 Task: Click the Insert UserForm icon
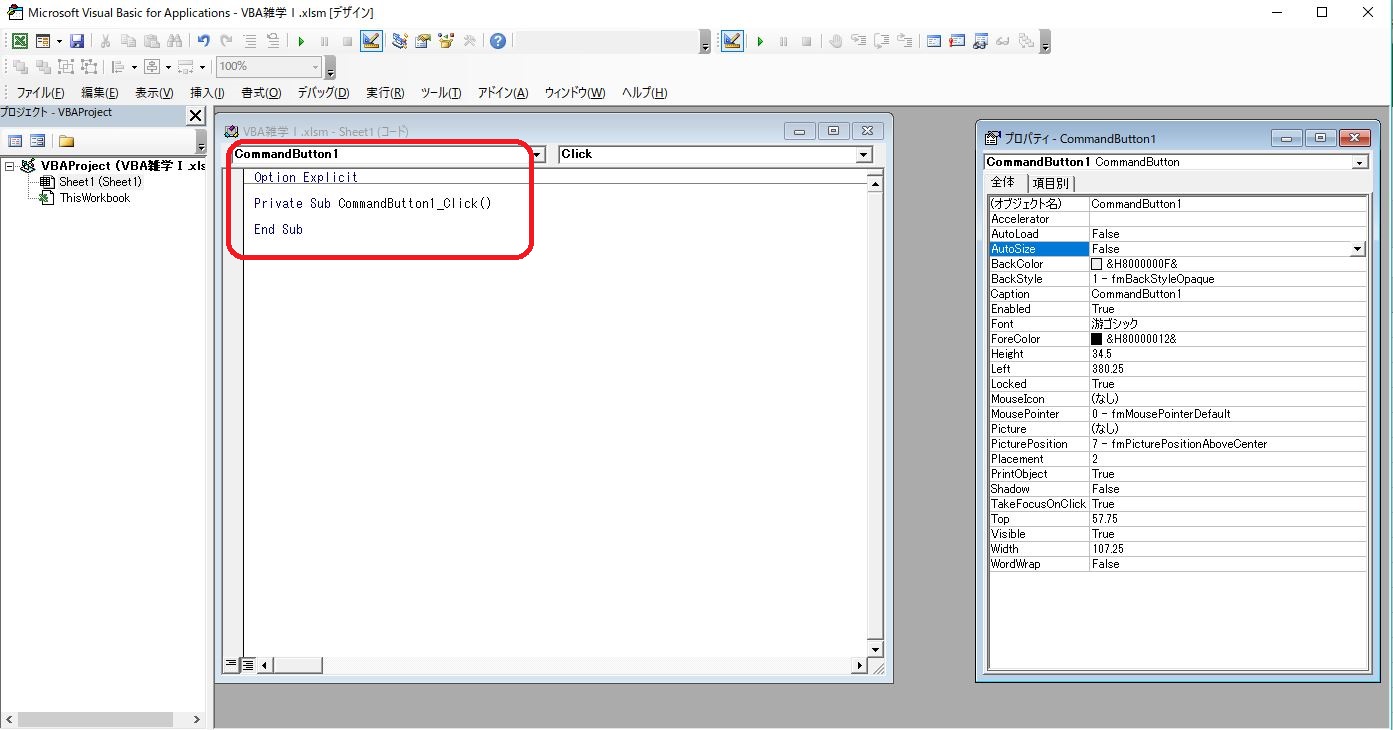click(x=43, y=41)
